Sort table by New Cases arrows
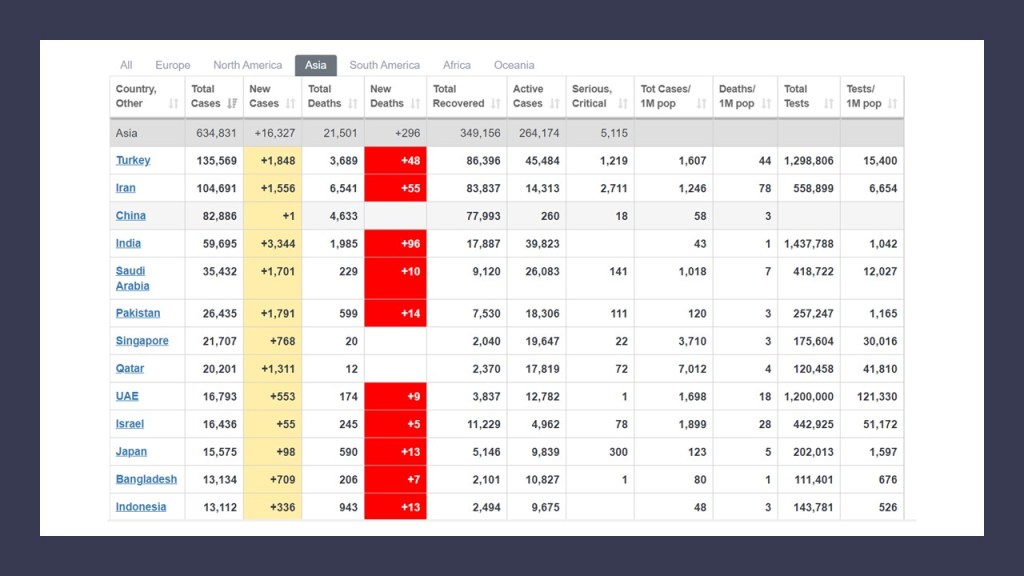This screenshot has width=1024, height=576. pyautogui.click(x=291, y=104)
